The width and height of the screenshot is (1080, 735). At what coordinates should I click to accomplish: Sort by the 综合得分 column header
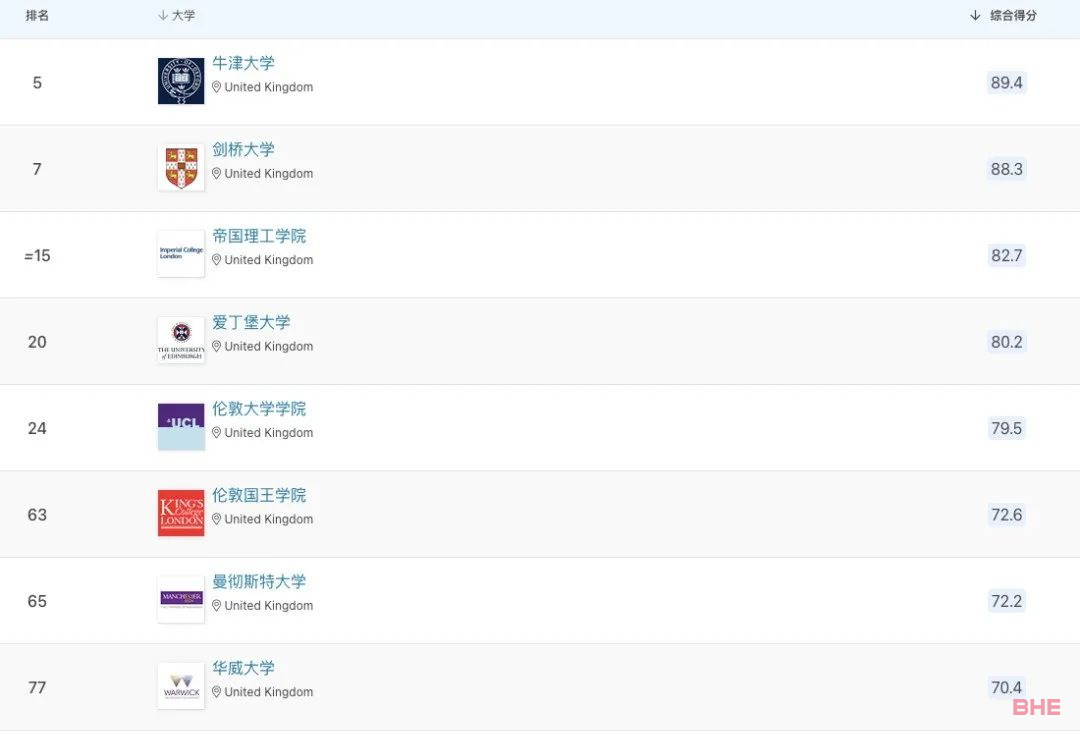click(x=1004, y=16)
